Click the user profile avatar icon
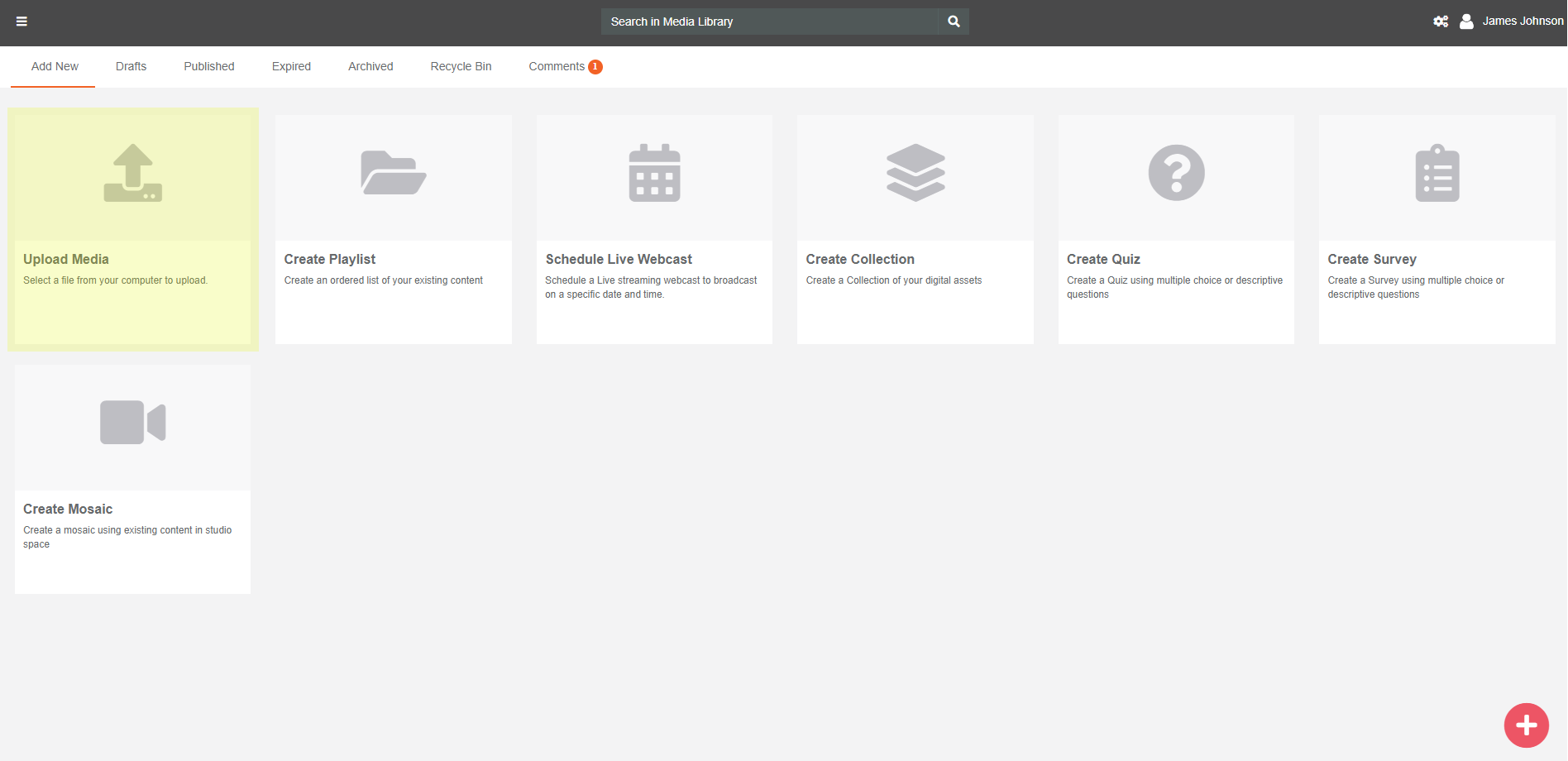The width and height of the screenshot is (1568, 761). click(x=1466, y=22)
